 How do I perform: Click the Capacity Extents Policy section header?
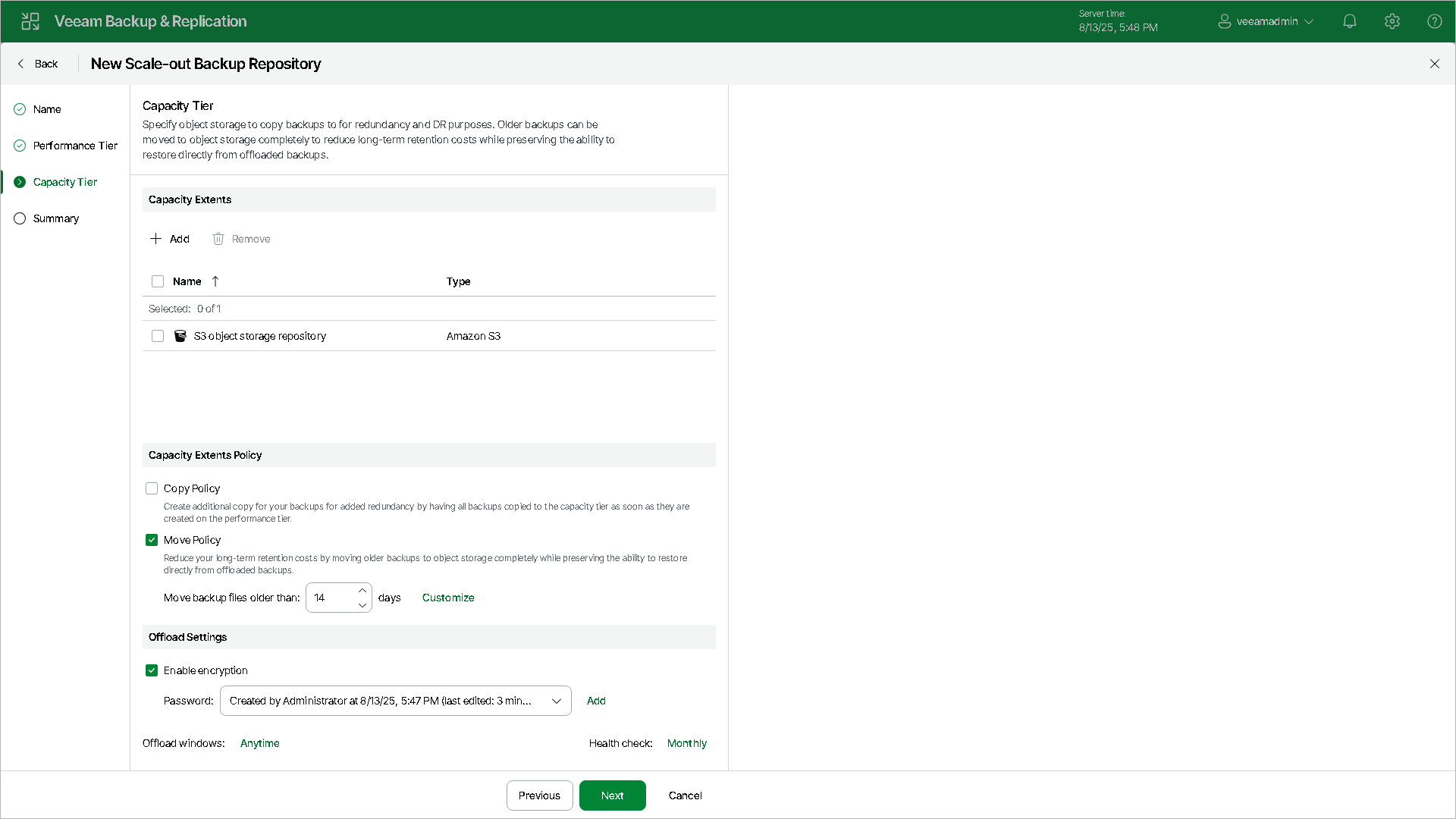[429, 455]
